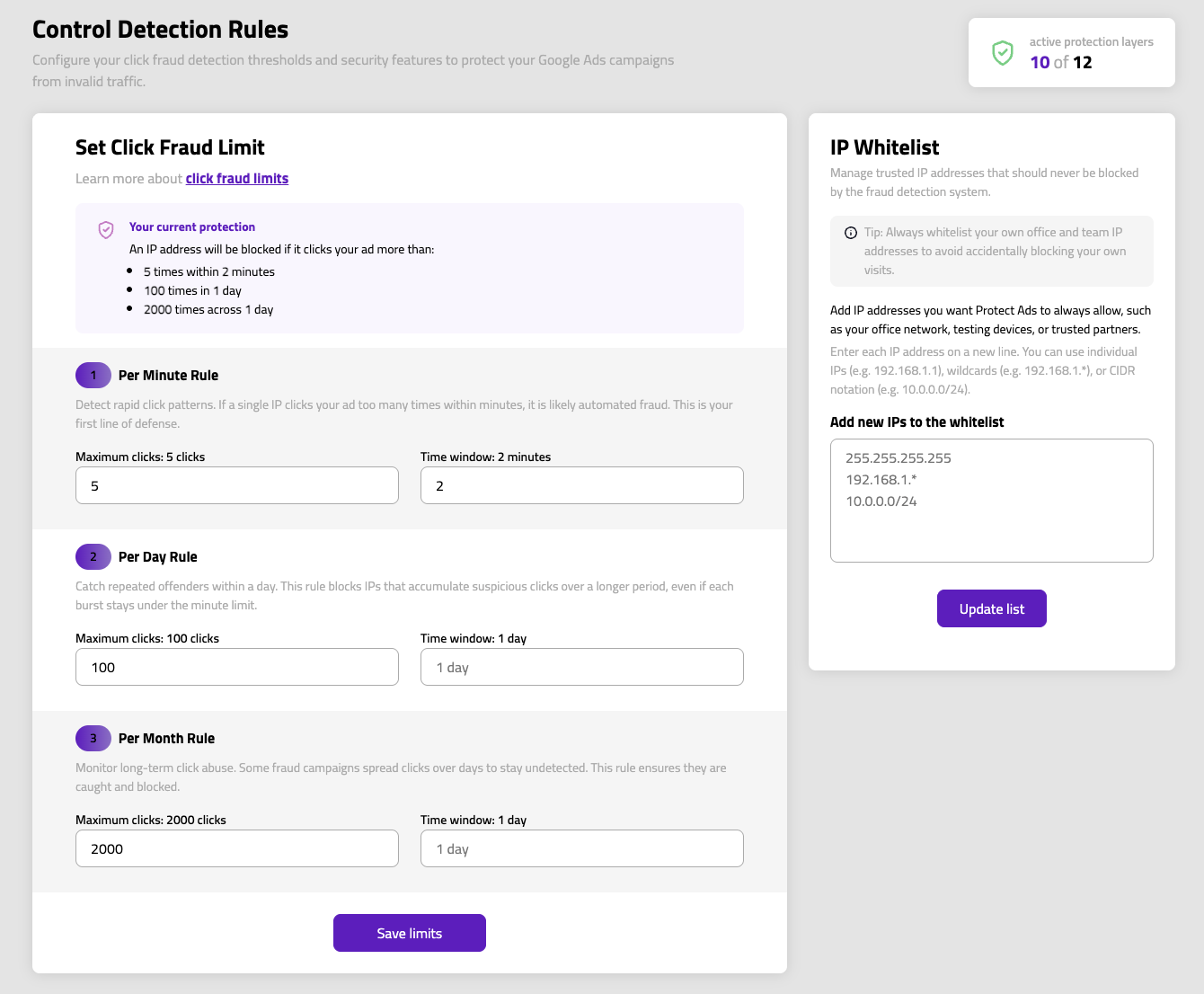Image resolution: width=1204 pixels, height=994 pixels.
Task: Select the Per Month Rule clicks field showing 2000
Action: pos(236,848)
